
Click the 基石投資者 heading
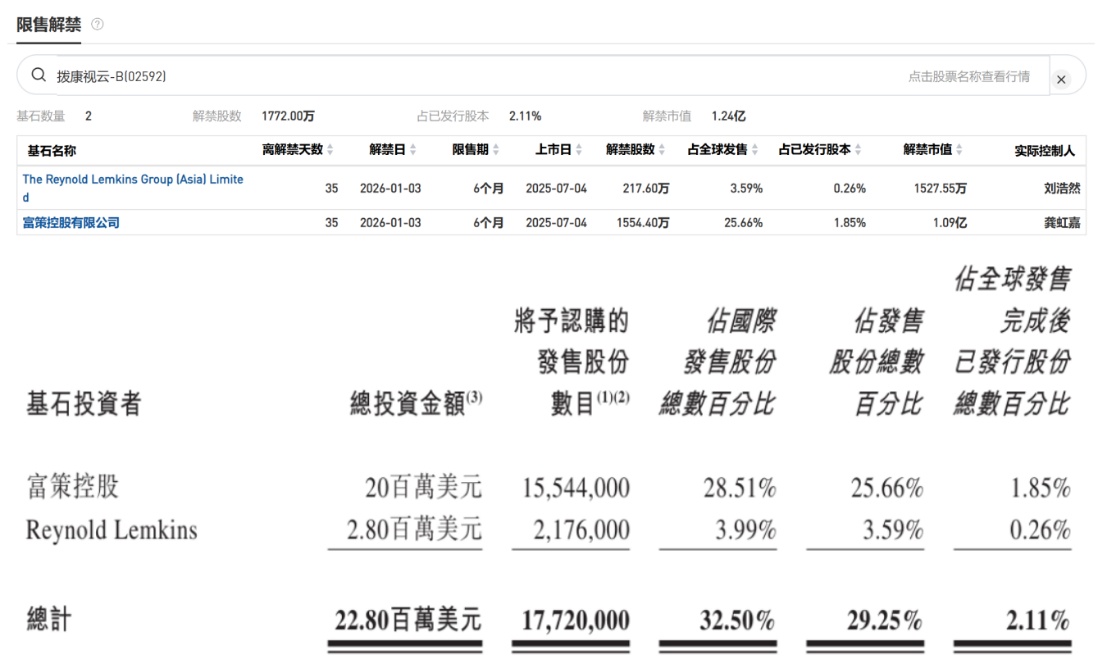(84, 404)
